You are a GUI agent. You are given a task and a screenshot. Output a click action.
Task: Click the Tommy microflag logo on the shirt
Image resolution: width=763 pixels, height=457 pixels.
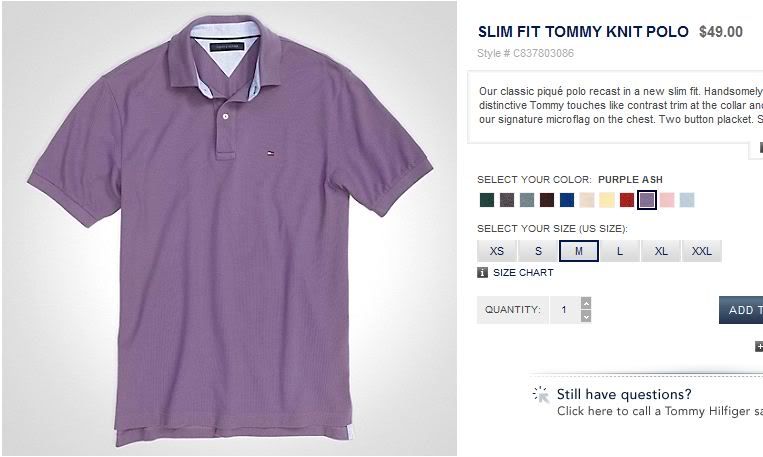pyautogui.click(x=270, y=152)
